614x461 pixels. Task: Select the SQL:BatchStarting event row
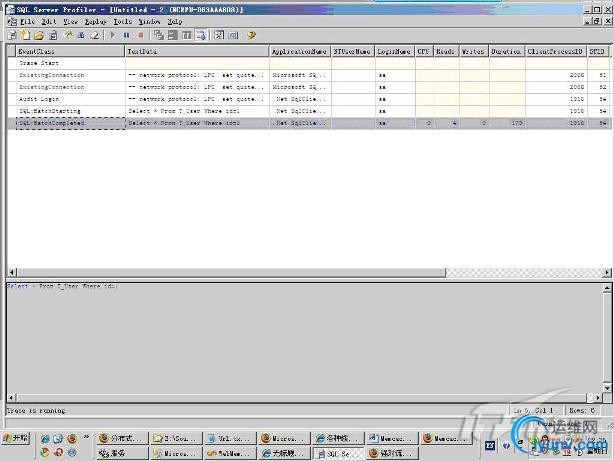[x=308, y=111]
